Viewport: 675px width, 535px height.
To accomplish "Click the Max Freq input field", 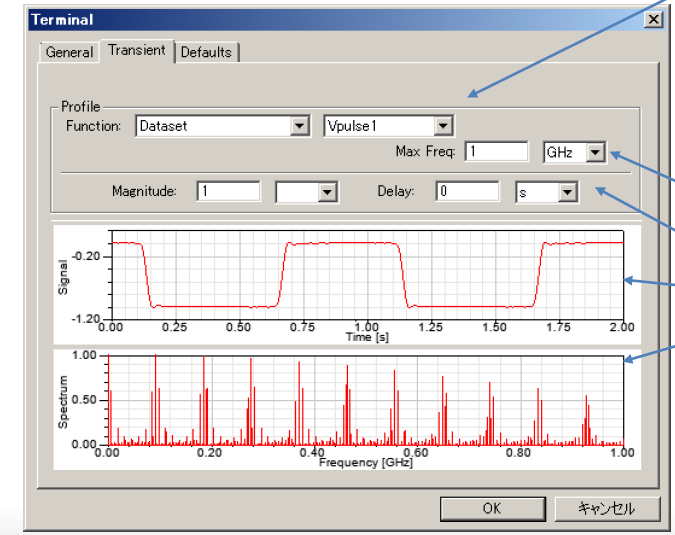I will tap(496, 152).
